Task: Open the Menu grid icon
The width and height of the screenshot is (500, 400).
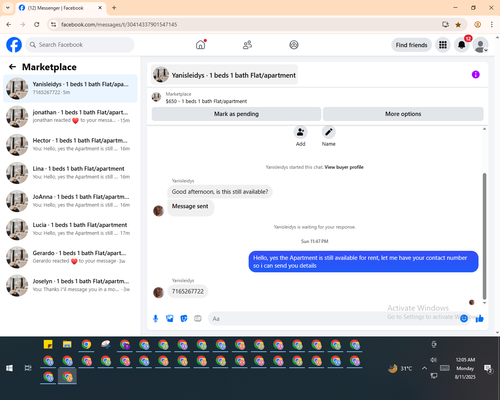Action: (x=443, y=45)
